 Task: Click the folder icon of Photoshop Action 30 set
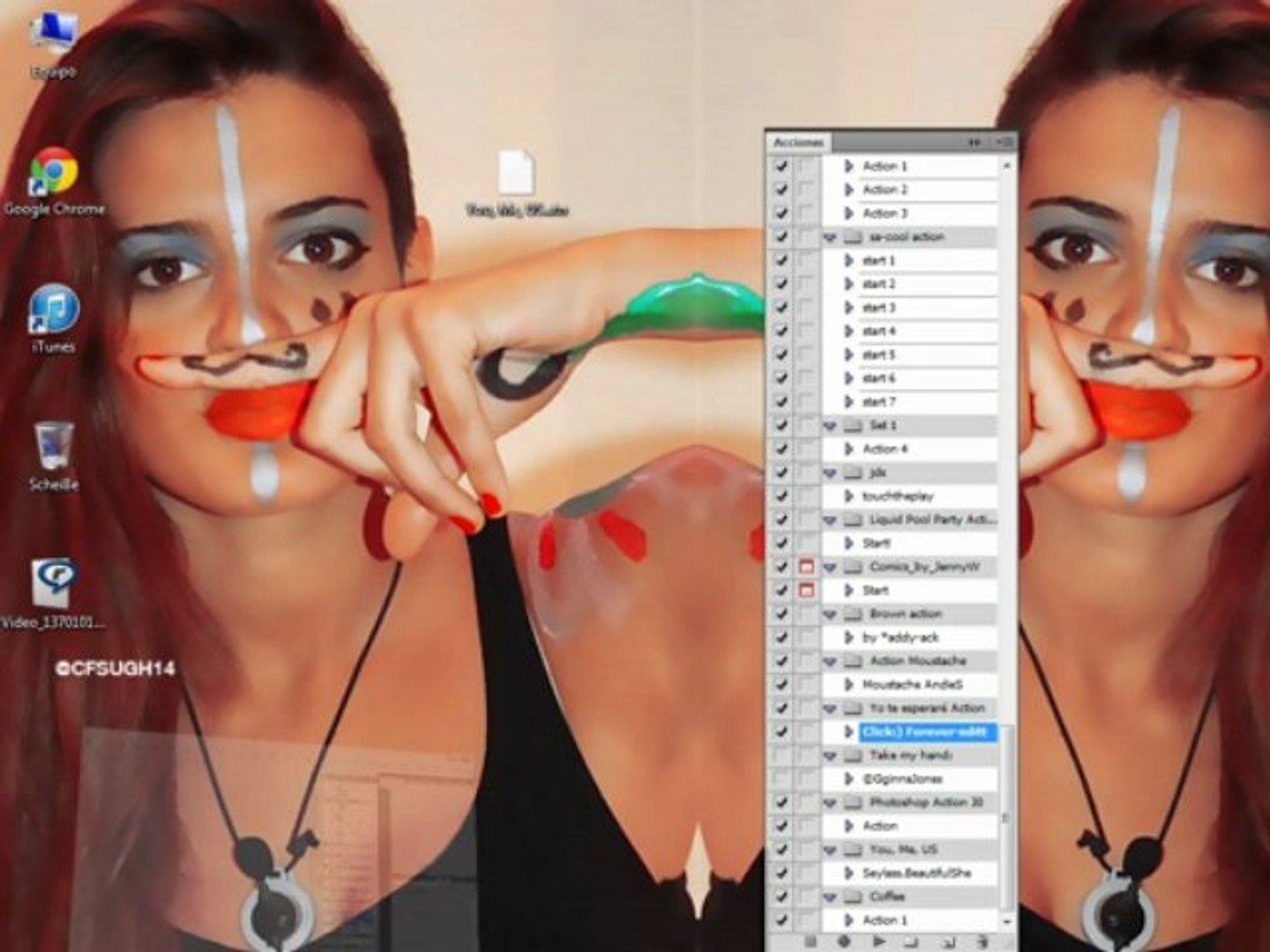pyautogui.click(x=853, y=802)
